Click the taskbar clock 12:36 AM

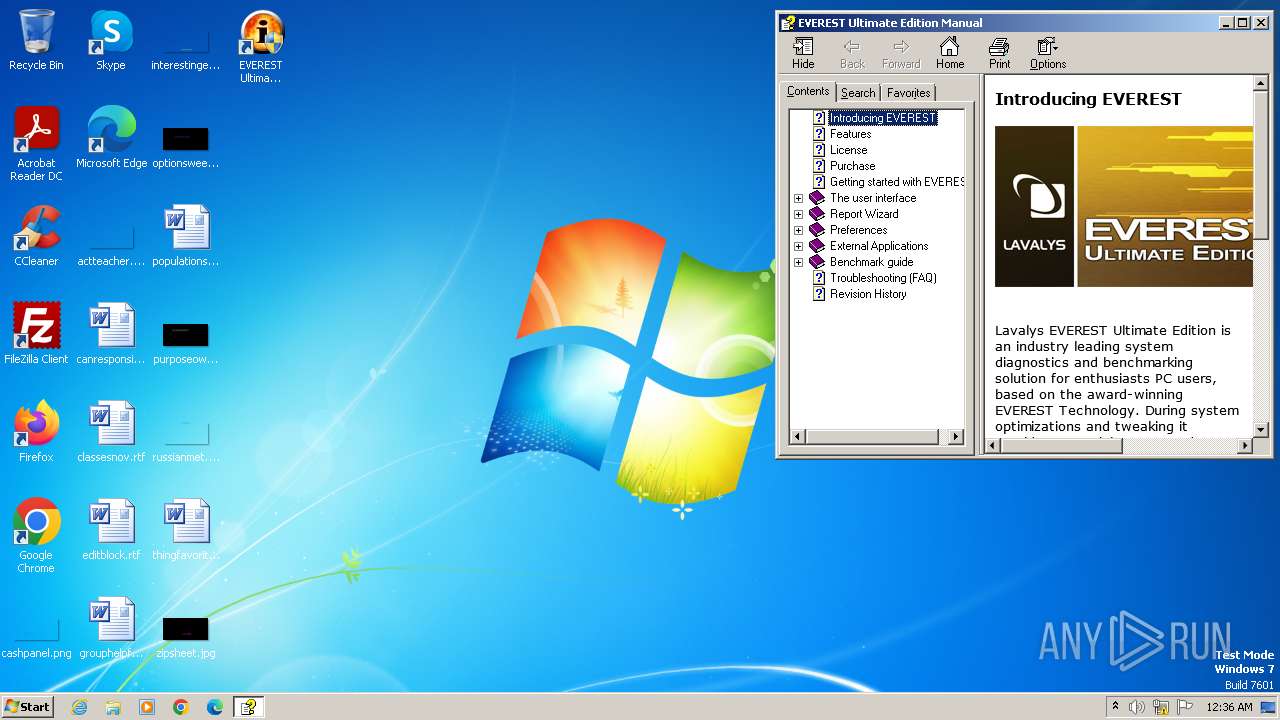pos(1229,707)
